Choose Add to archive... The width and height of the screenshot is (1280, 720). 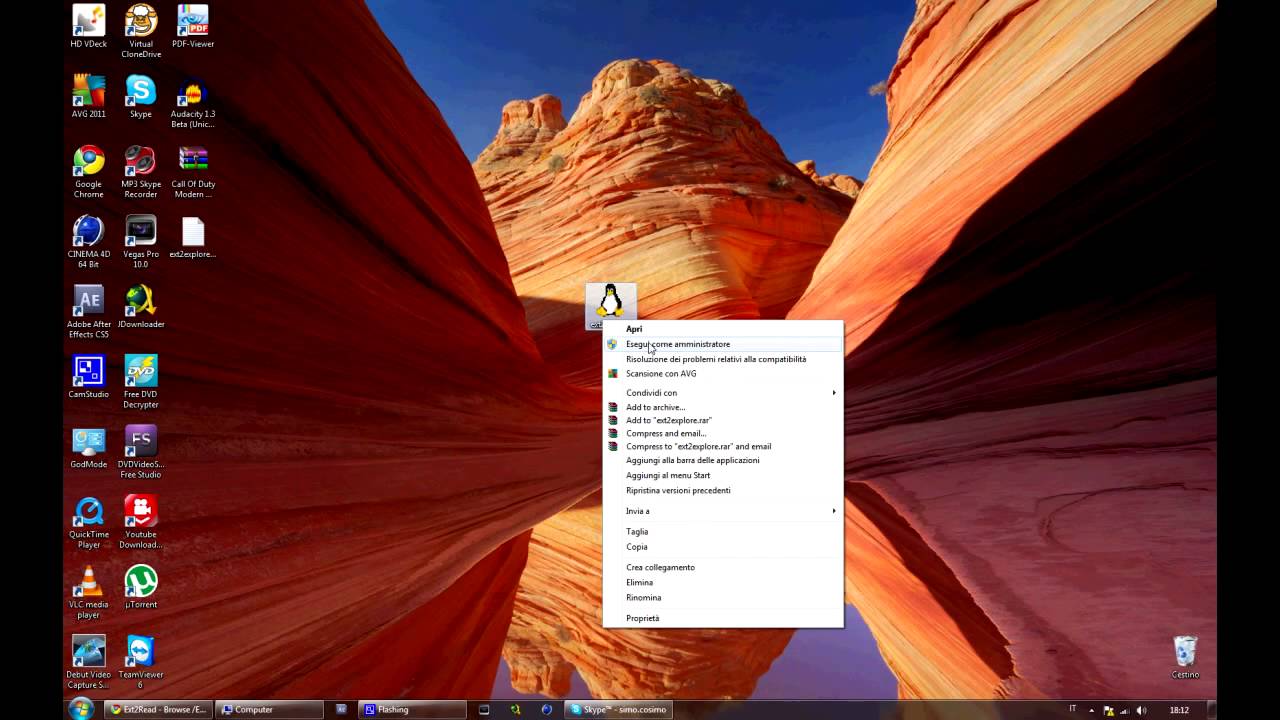(723, 407)
